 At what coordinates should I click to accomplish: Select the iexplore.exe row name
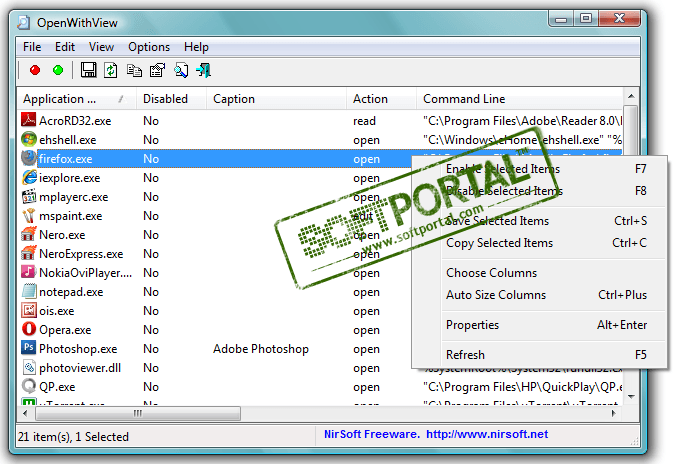pyautogui.click(x=70, y=178)
